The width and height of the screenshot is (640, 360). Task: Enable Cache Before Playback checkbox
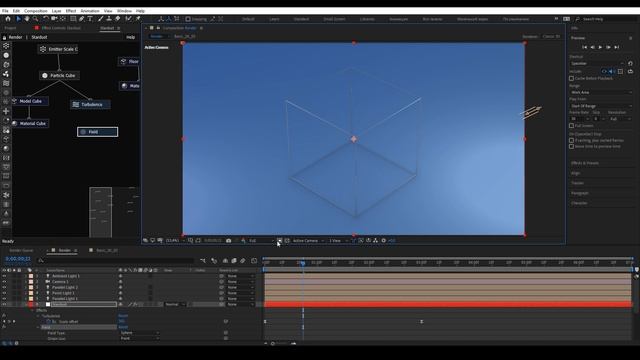point(571,78)
